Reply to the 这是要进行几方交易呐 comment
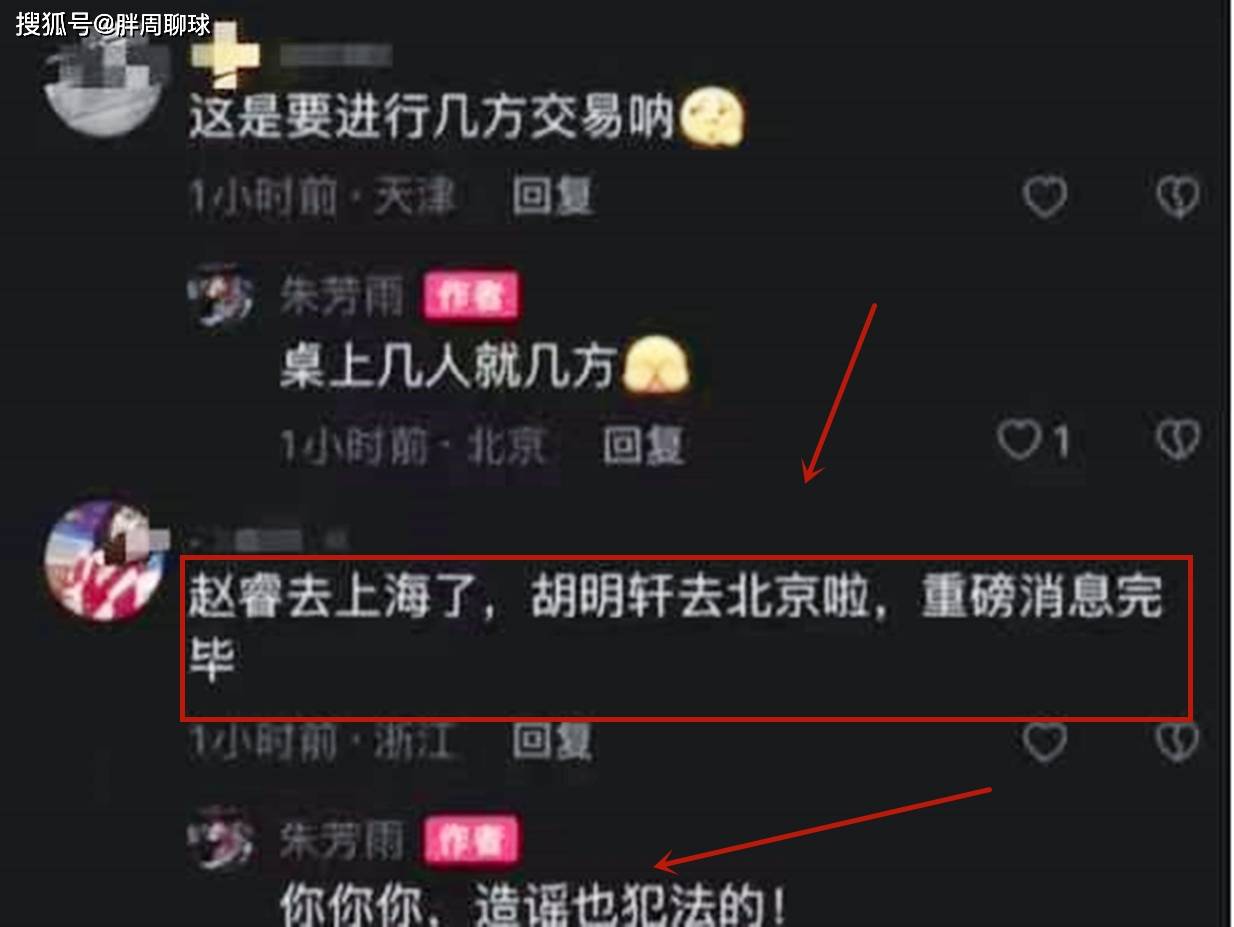1234x927 pixels. click(x=553, y=196)
